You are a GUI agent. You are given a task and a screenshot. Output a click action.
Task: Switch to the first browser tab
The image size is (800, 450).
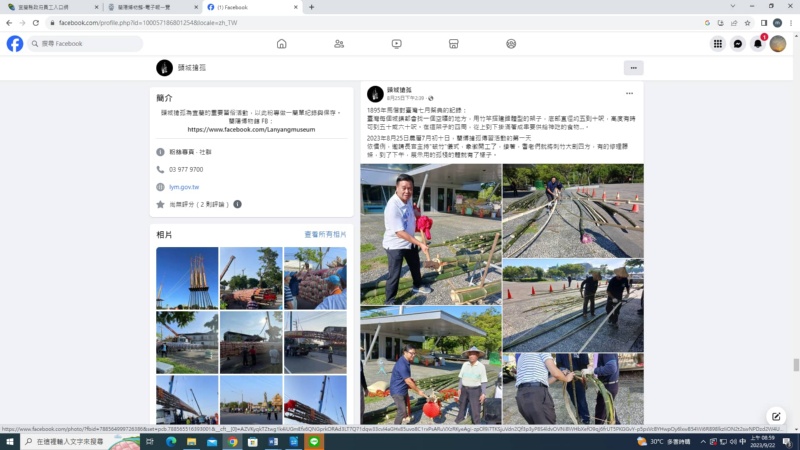point(50,7)
